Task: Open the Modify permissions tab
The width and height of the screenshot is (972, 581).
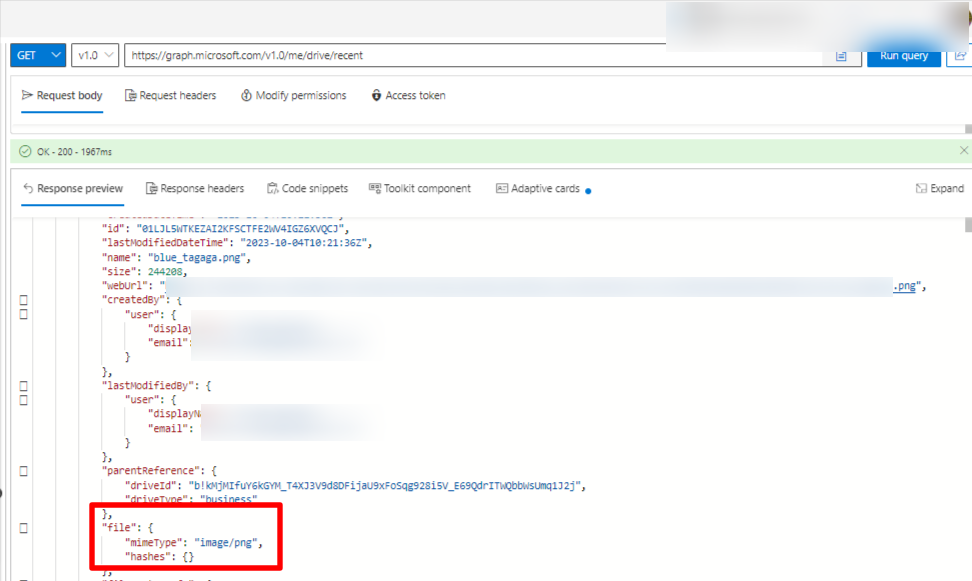Action: [293, 95]
